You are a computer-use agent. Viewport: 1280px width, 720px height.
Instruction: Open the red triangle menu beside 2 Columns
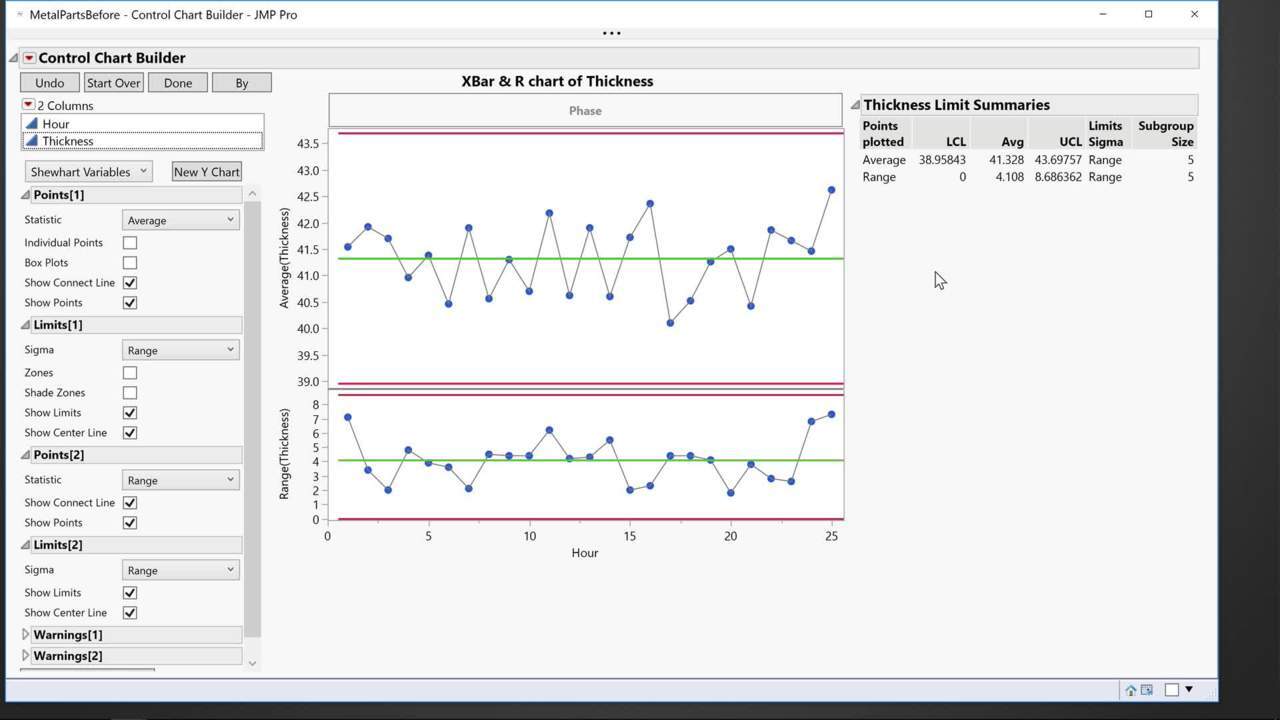point(28,105)
